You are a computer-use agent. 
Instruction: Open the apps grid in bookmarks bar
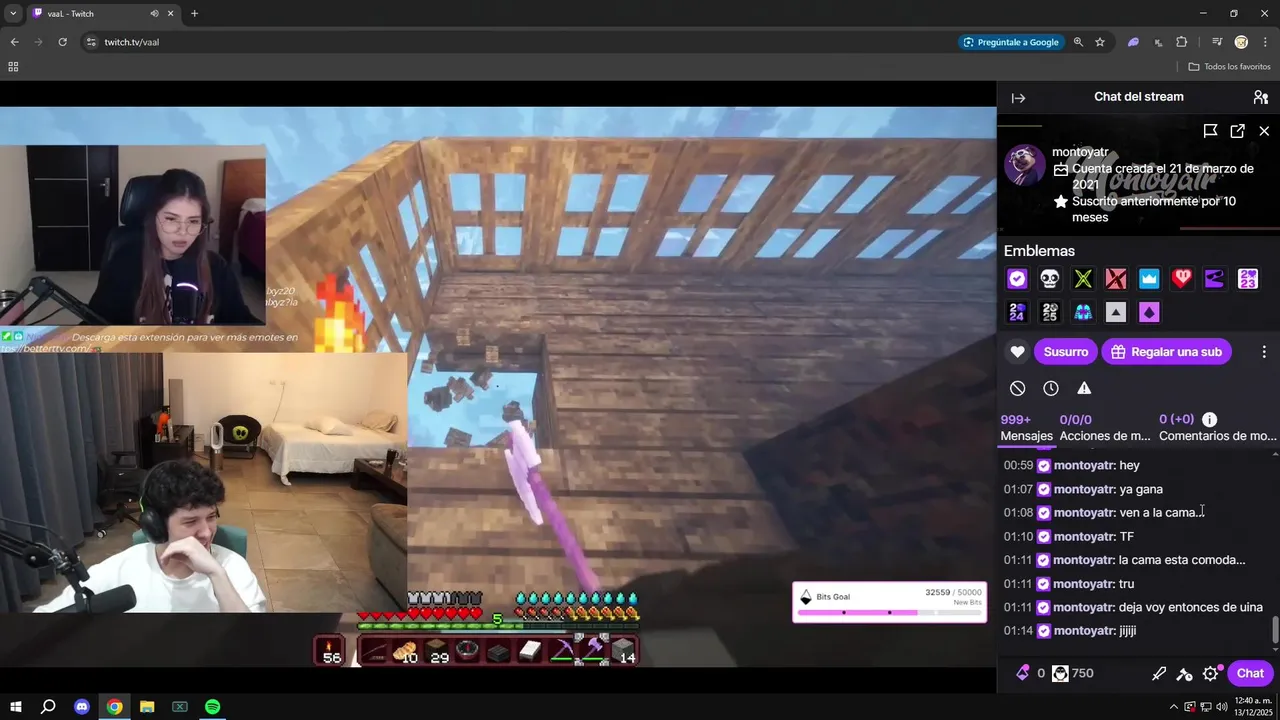pos(13,67)
